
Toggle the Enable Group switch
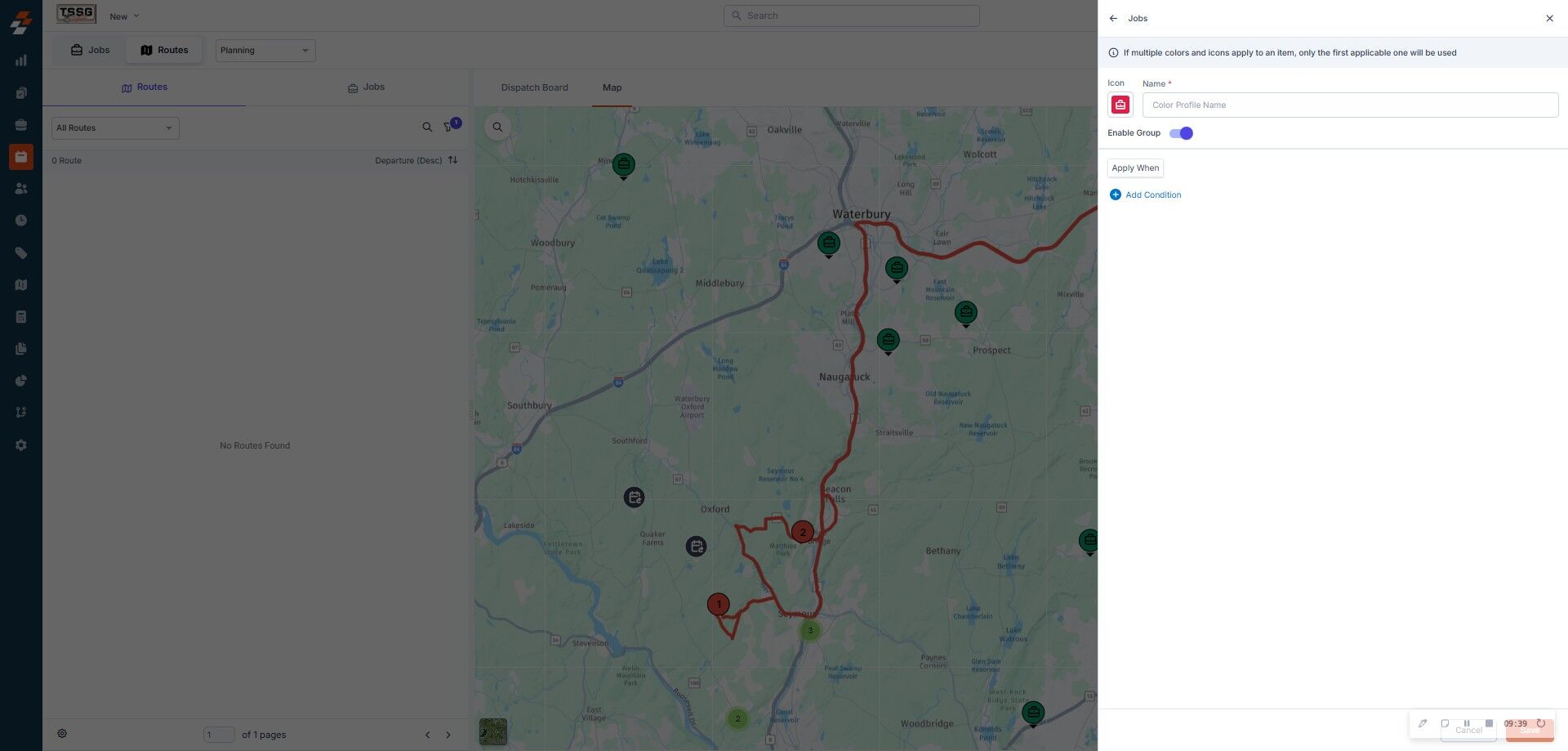1181,133
